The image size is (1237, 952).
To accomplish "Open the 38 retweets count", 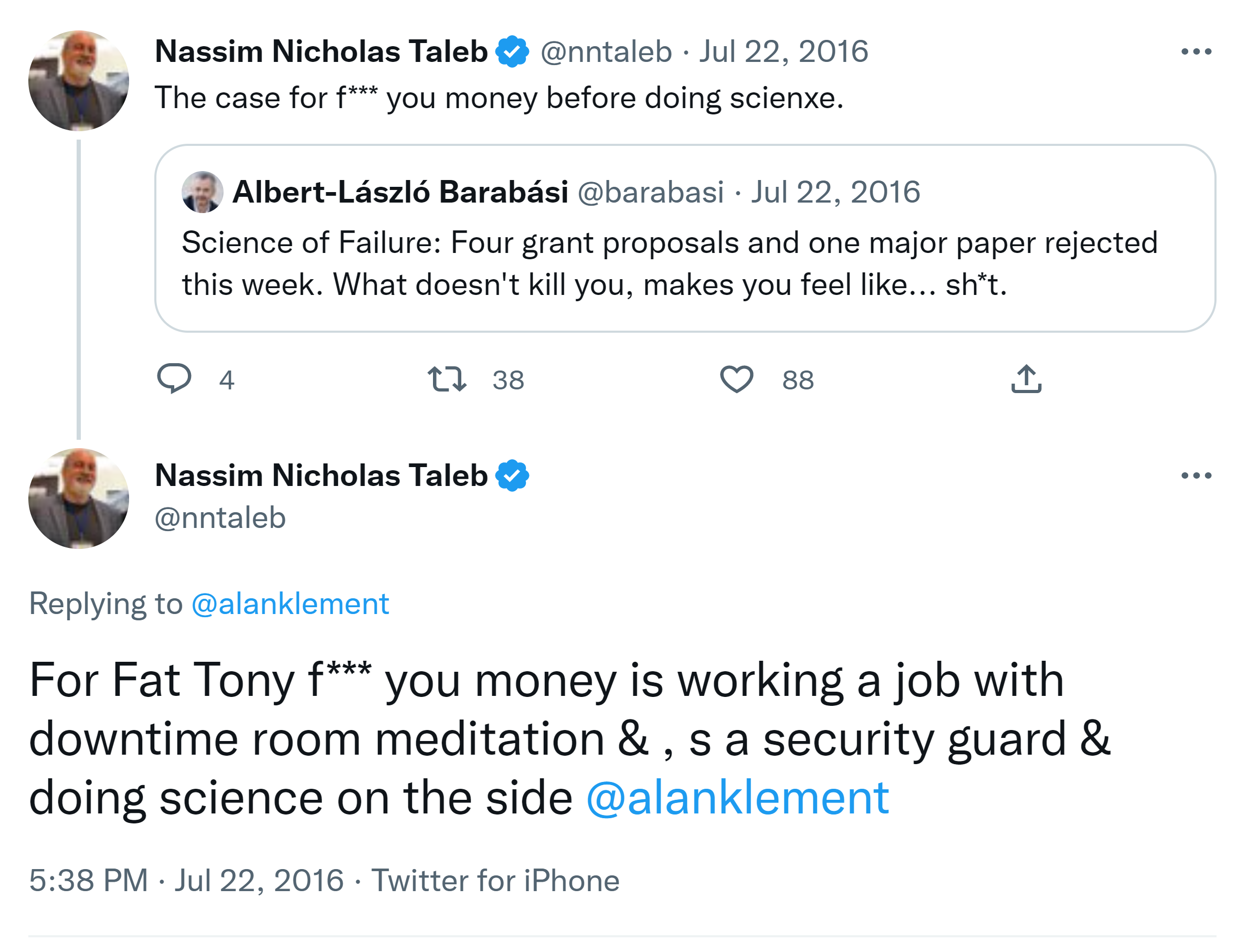I will pyautogui.click(x=508, y=380).
